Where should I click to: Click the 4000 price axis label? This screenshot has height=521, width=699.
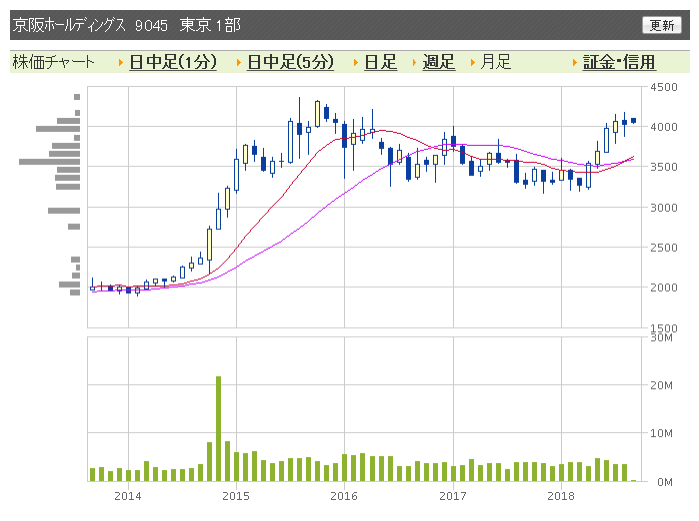[x=664, y=127]
